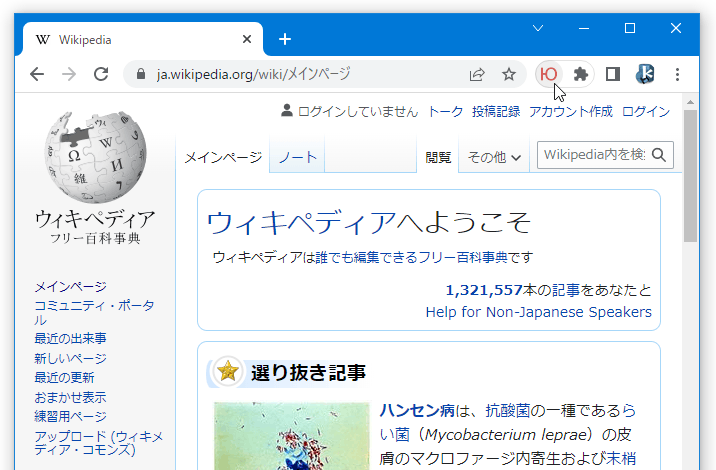Screen dimensions: 716x470
Task: Click the scrollbar up arrow
Action: (x=690, y=102)
